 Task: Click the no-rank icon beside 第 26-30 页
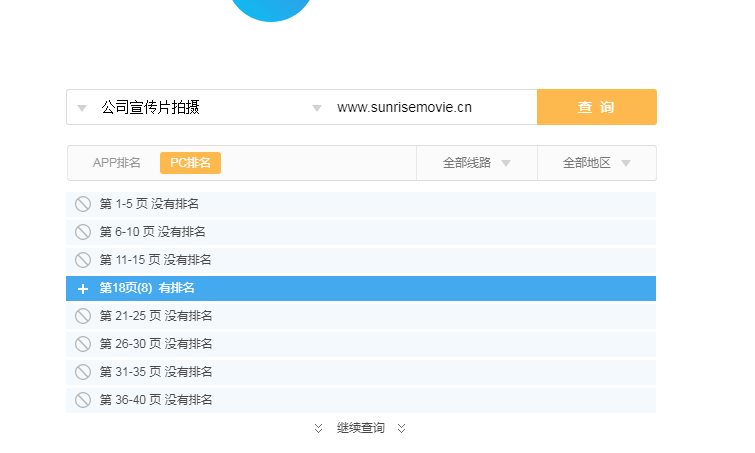pos(83,344)
